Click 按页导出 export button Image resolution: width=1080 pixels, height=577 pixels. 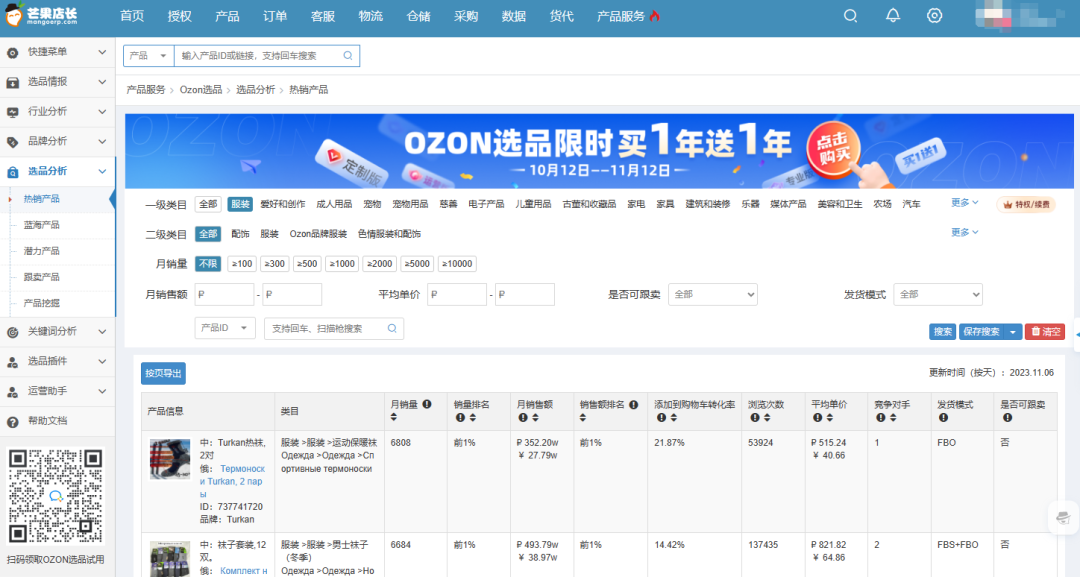[x=163, y=373]
